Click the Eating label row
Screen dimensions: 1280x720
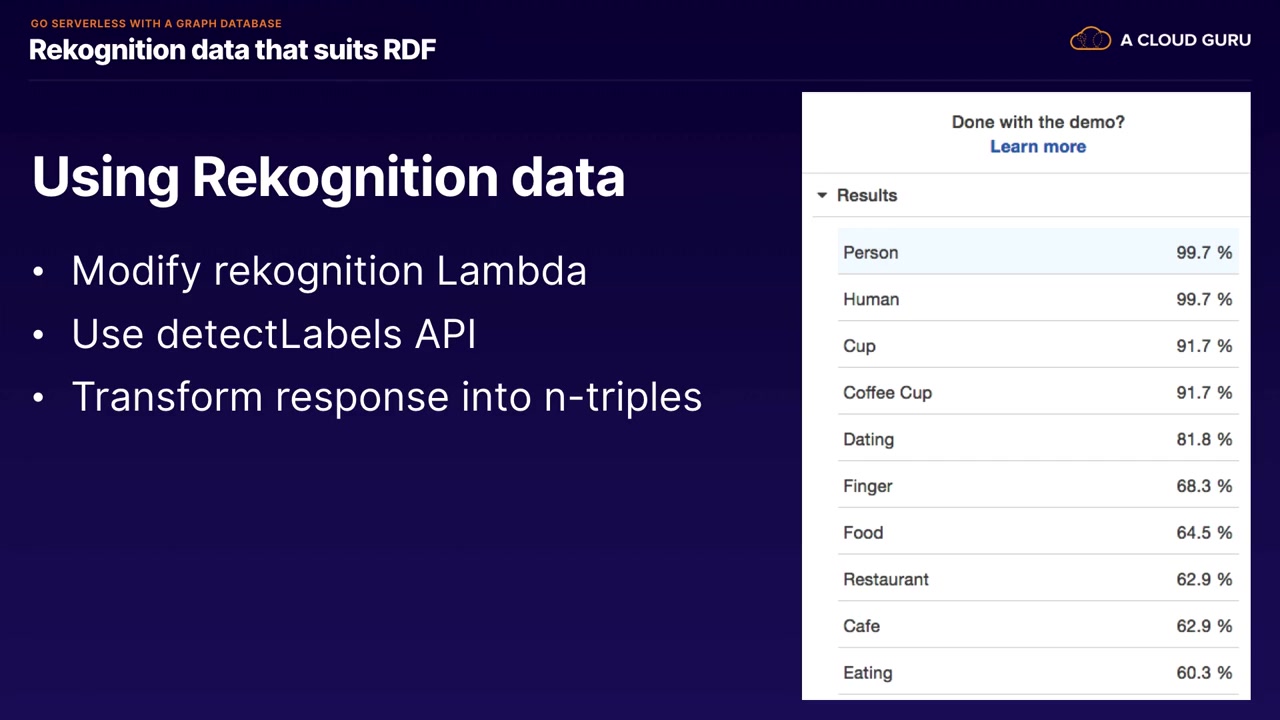coord(1037,672)
